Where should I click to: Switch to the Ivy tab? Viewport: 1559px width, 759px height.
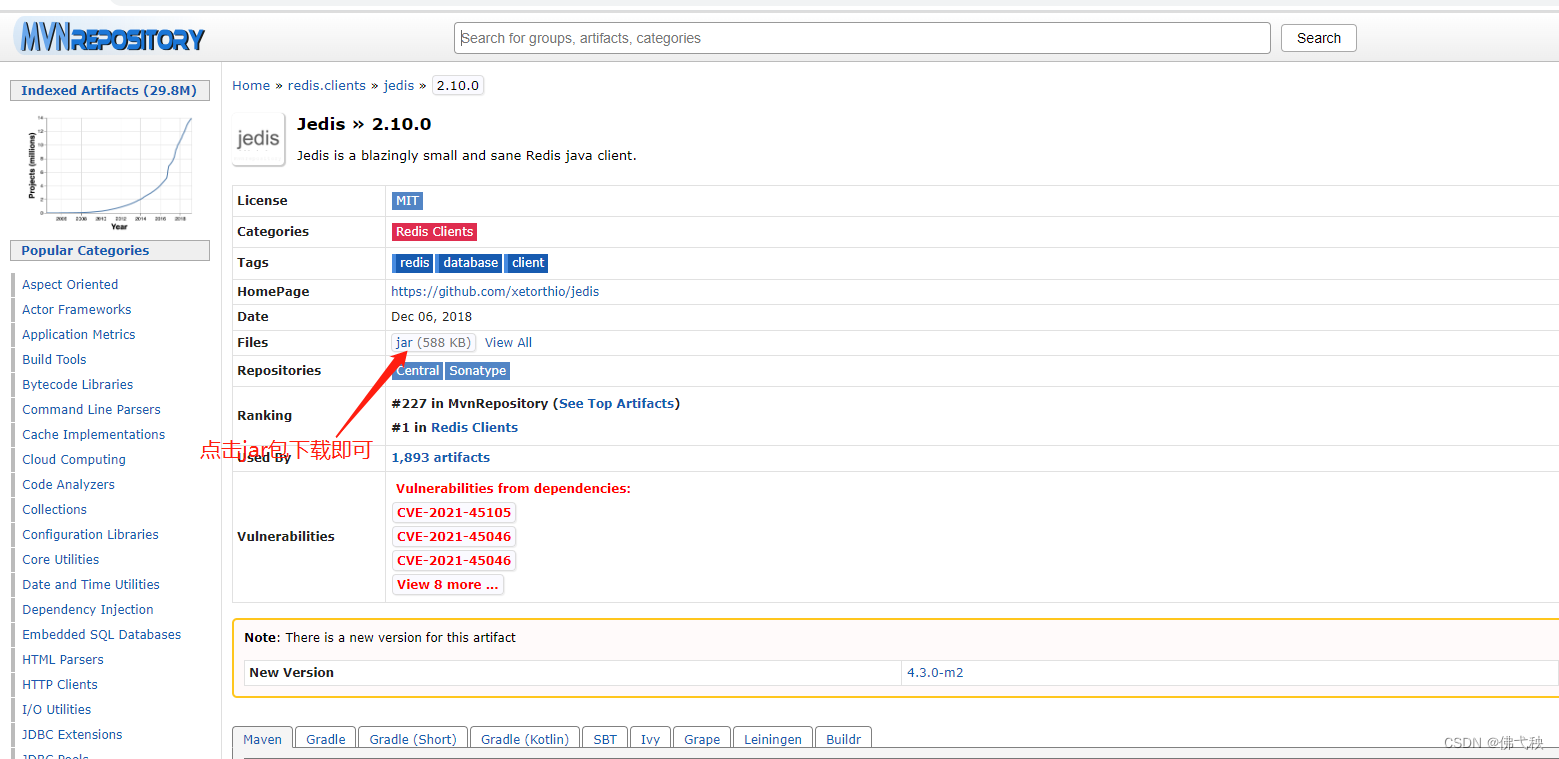tap(650, 740)
